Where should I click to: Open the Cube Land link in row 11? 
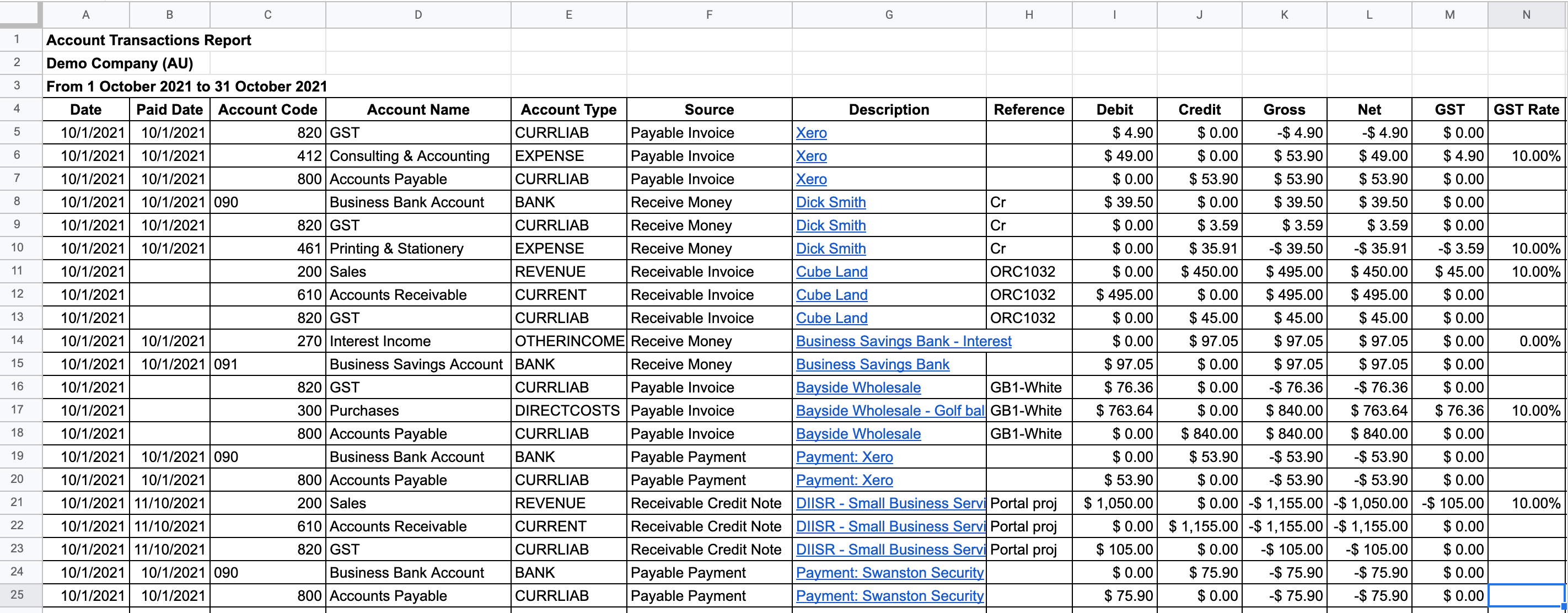(831, 272)
